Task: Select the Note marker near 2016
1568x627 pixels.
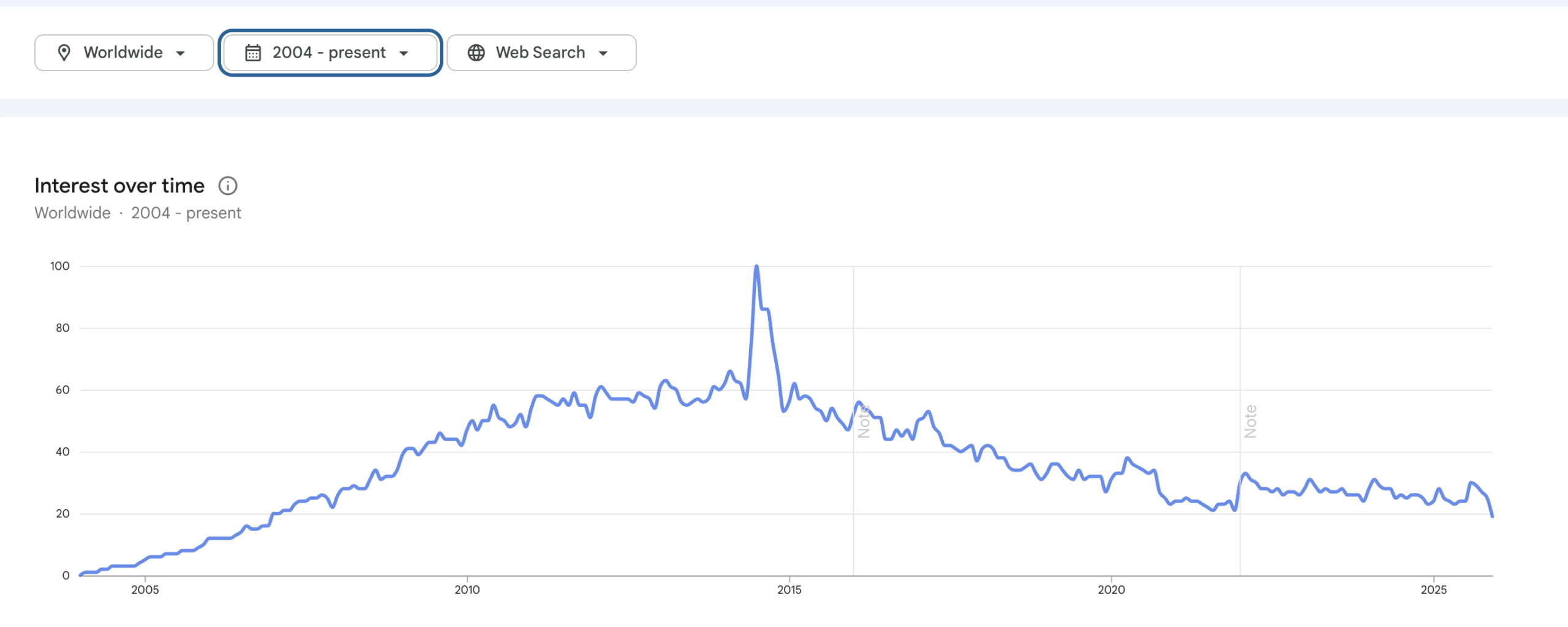Action: [864, 422]
